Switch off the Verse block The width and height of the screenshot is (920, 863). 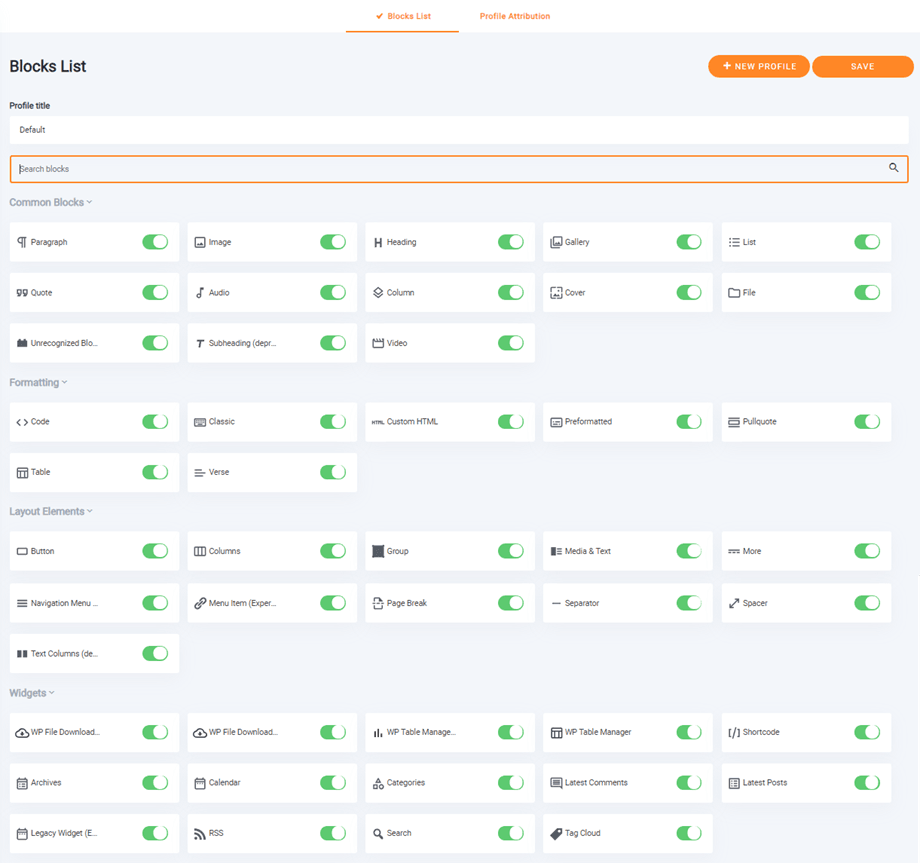(x=333, y=472)
